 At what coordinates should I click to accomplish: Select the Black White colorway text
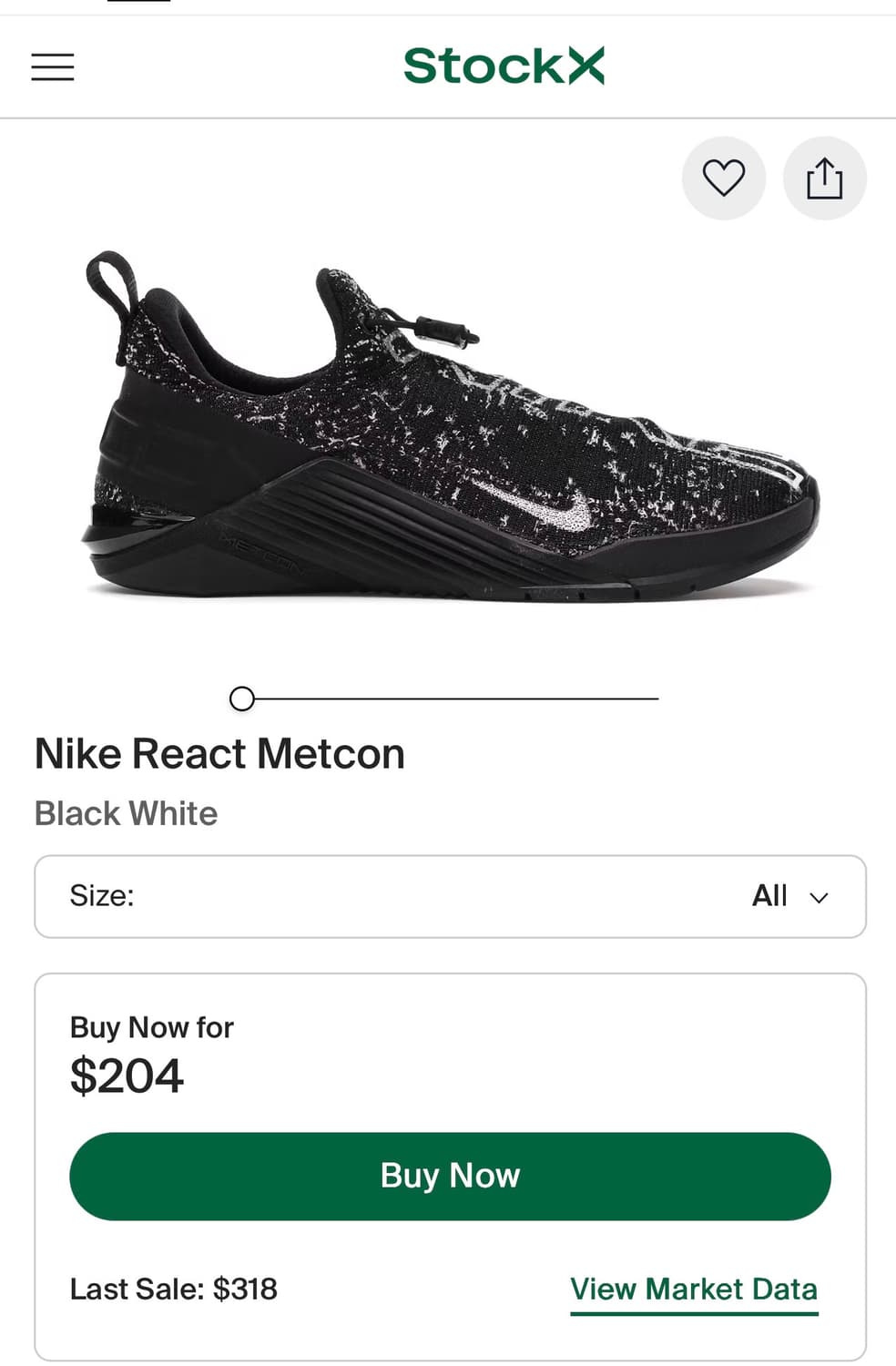click(126, 813)
